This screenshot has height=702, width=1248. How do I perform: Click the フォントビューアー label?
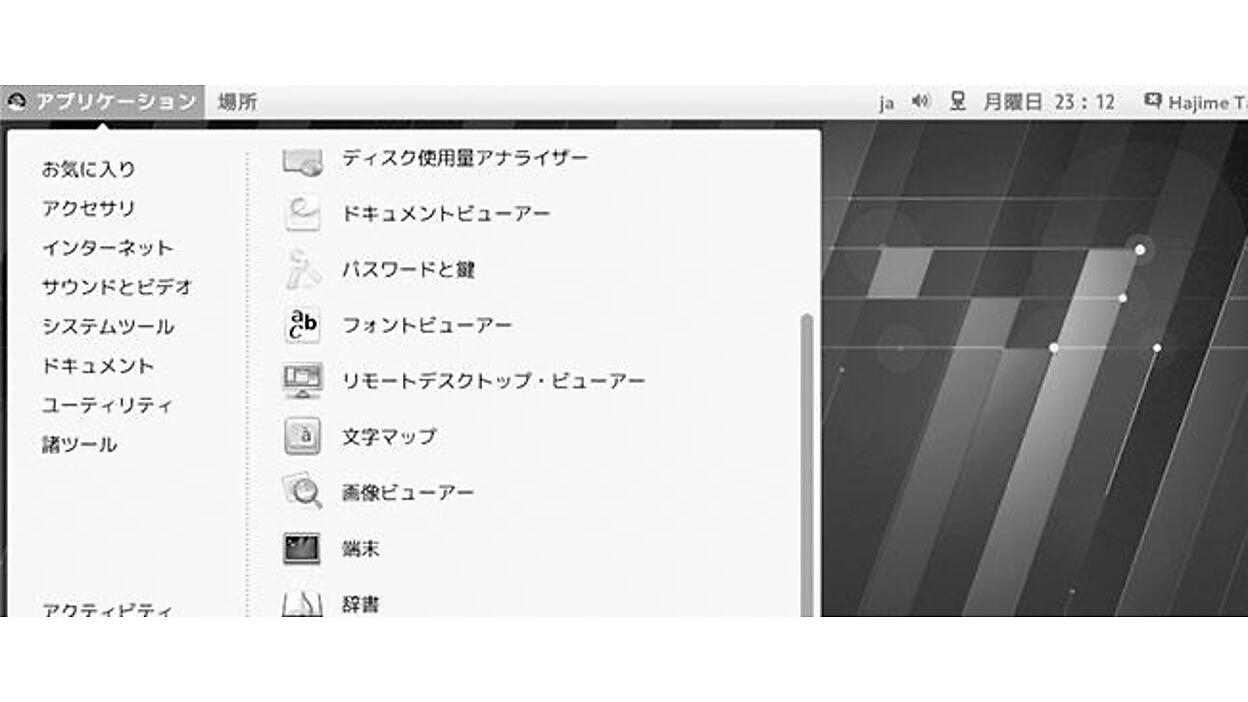coord(427,325)
